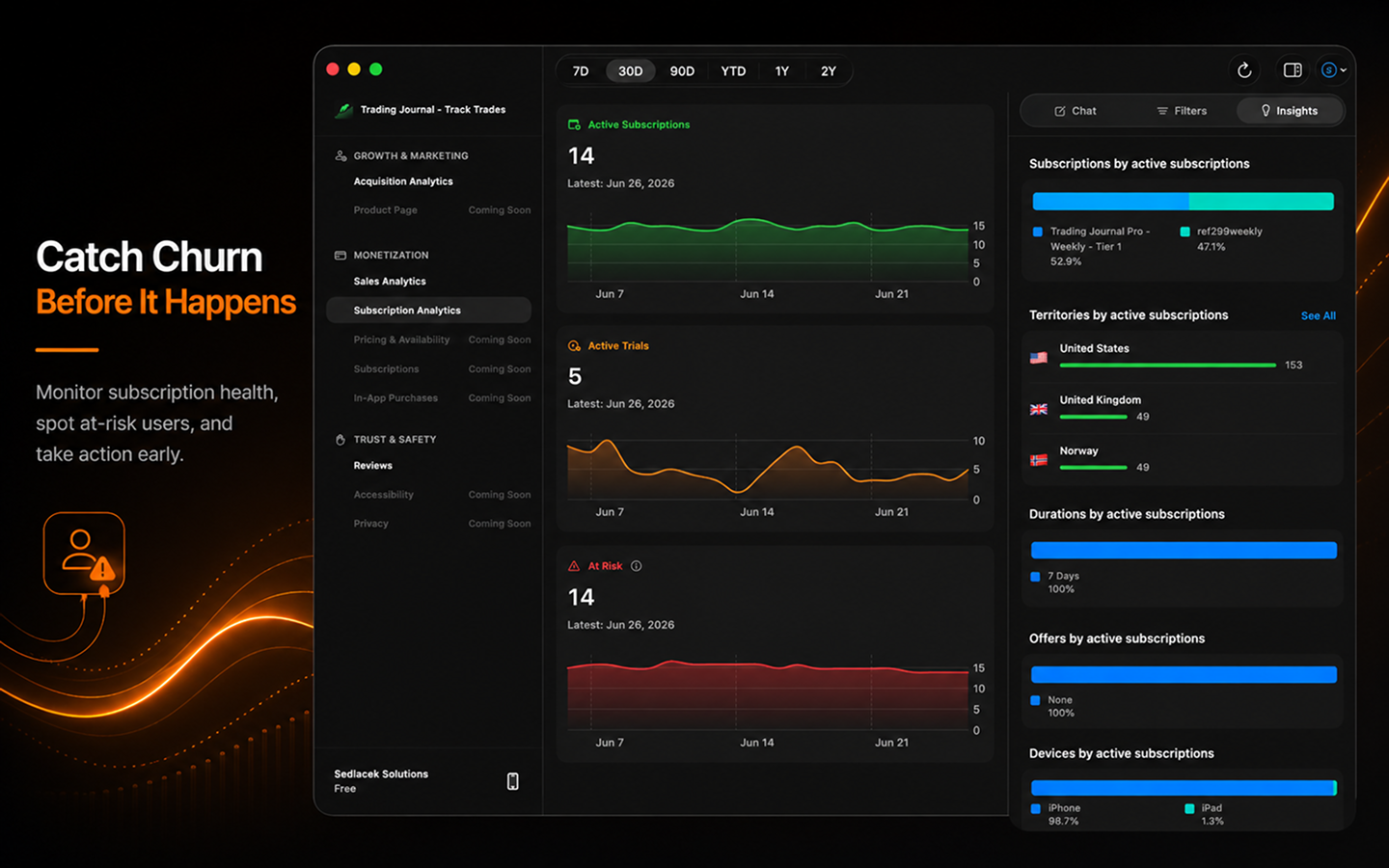1389x868 pixels.
Task: Click the Norway flag icon
Action: (x=1039, y=460)
